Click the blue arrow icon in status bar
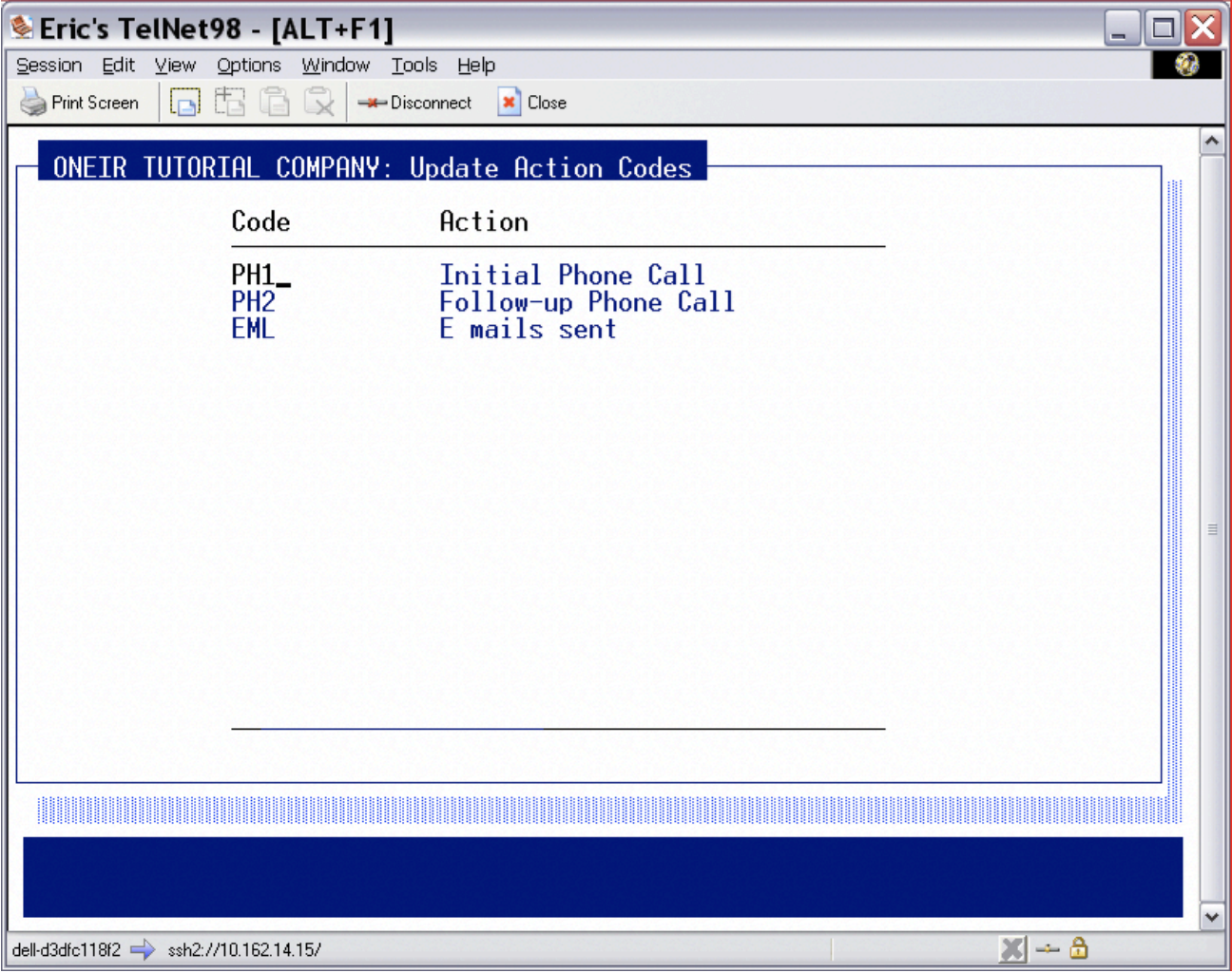 [x=143, y=949]
